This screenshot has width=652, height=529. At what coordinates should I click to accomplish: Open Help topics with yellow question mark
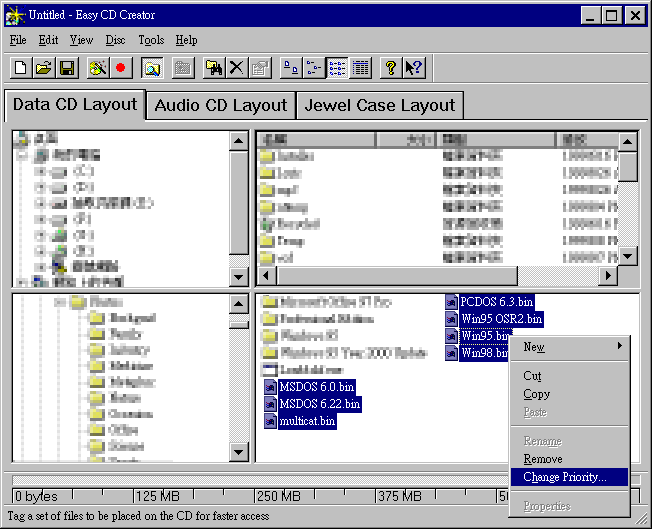point(391,67)
